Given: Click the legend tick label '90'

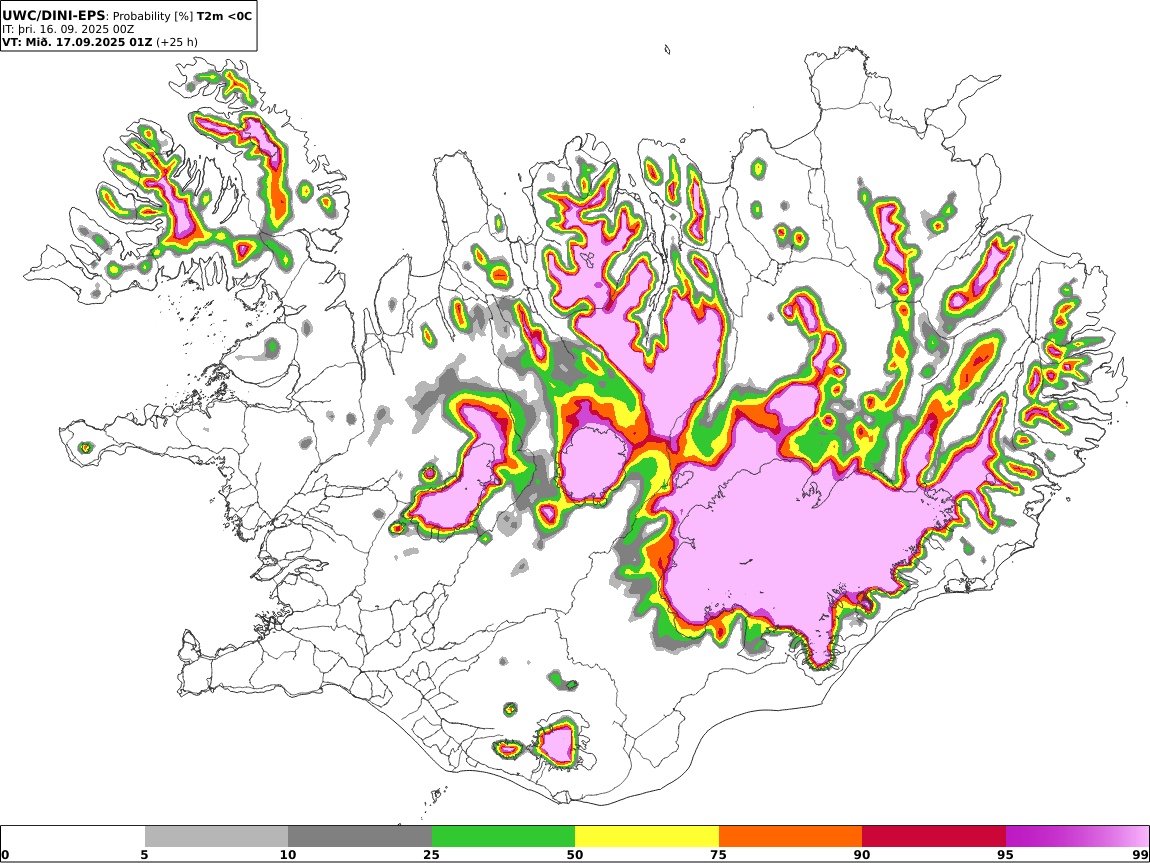Looking at the screenshot, I should [862, 854].
